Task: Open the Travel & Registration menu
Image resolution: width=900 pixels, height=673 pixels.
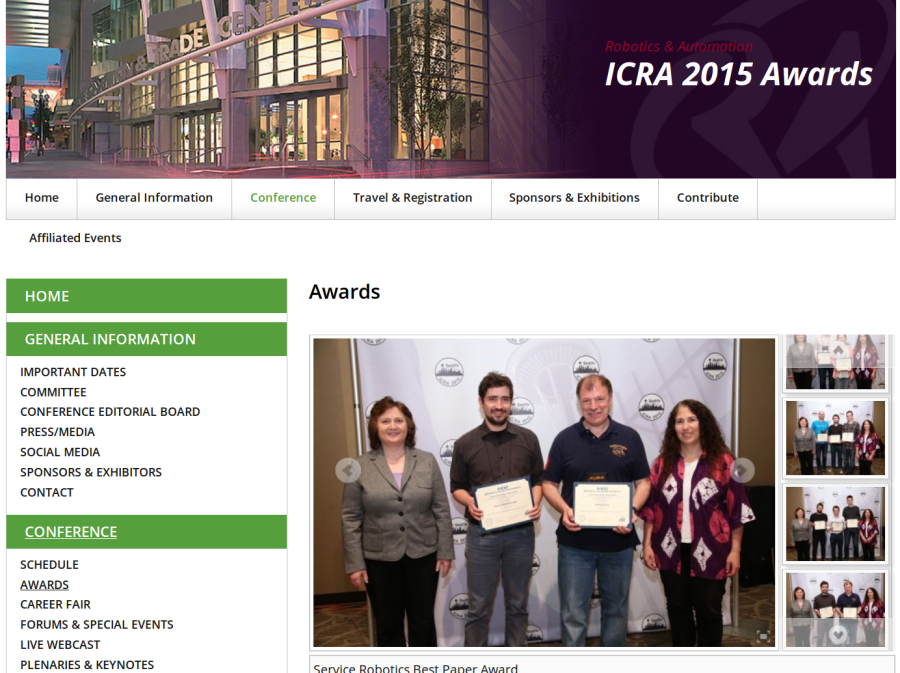Action: (x=412, y=197)
